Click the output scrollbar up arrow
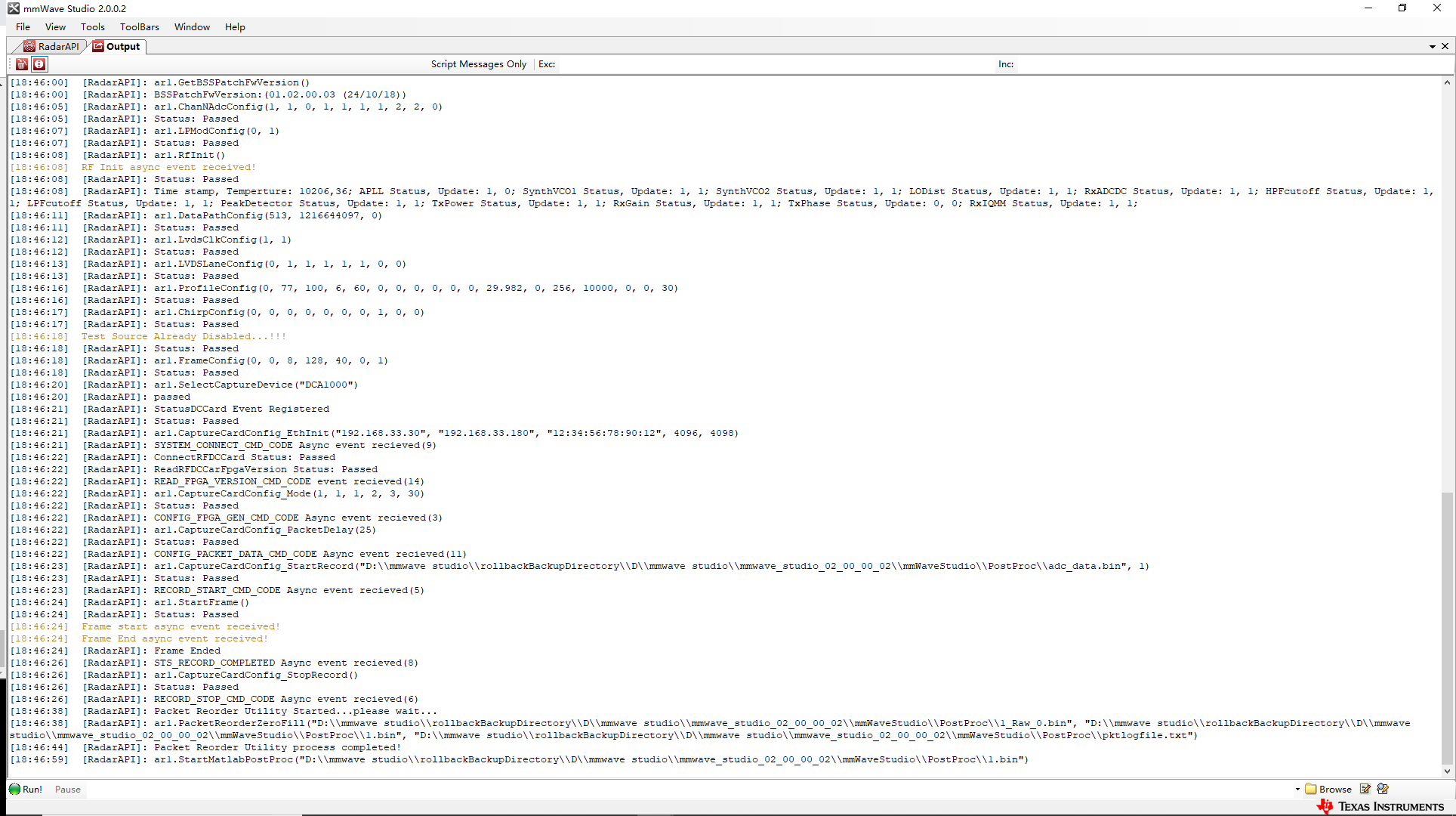Image resolution: width=1456 pixels, height=816 pixels. [1447, 82]
